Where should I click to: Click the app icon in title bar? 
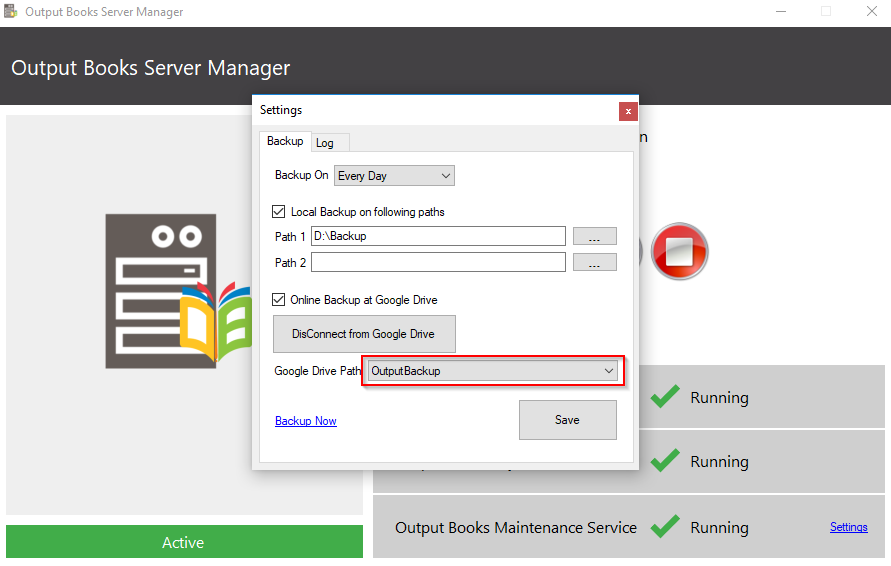click(11, 11)
